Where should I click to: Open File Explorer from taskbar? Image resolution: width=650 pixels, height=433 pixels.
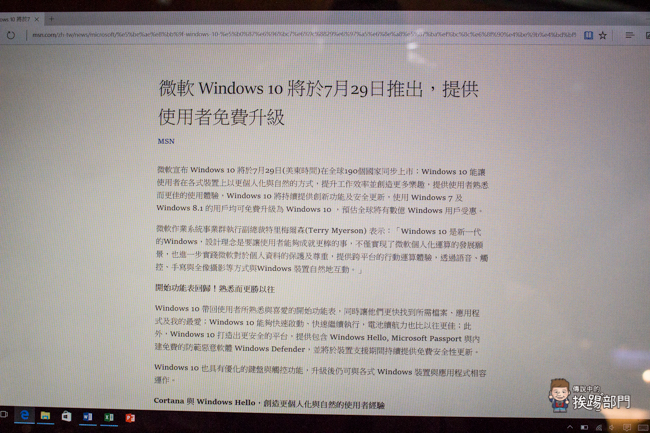coord(45,416)
